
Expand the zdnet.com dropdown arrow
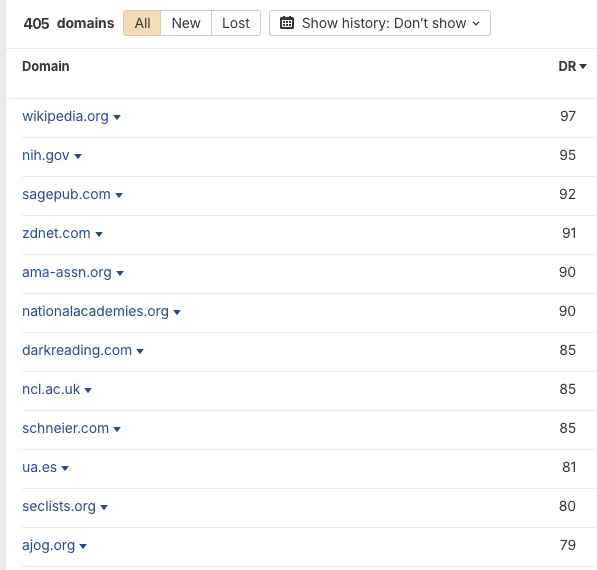point(99,234)
